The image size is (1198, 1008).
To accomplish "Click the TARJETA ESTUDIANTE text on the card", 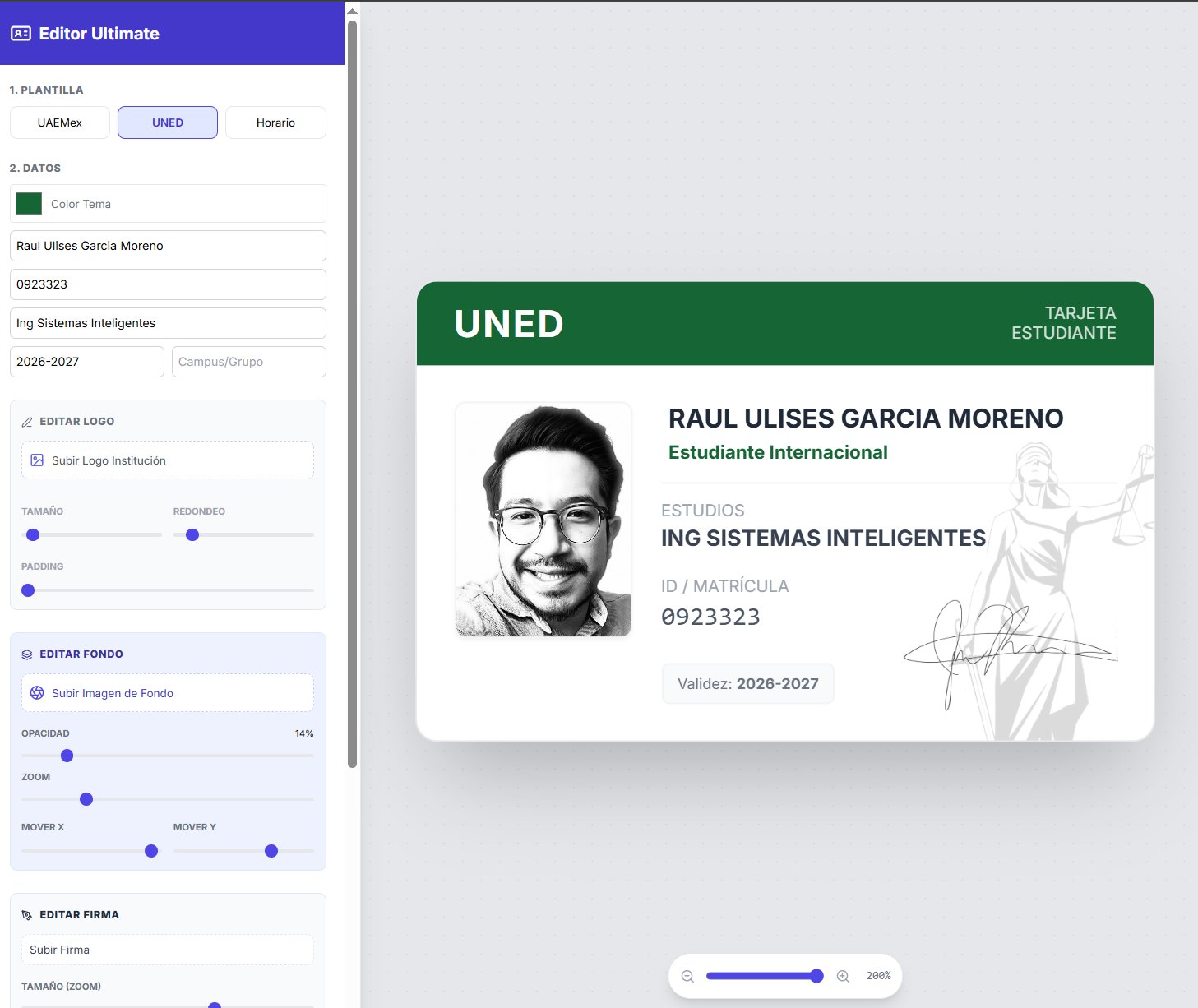I will coord(1064,323).
